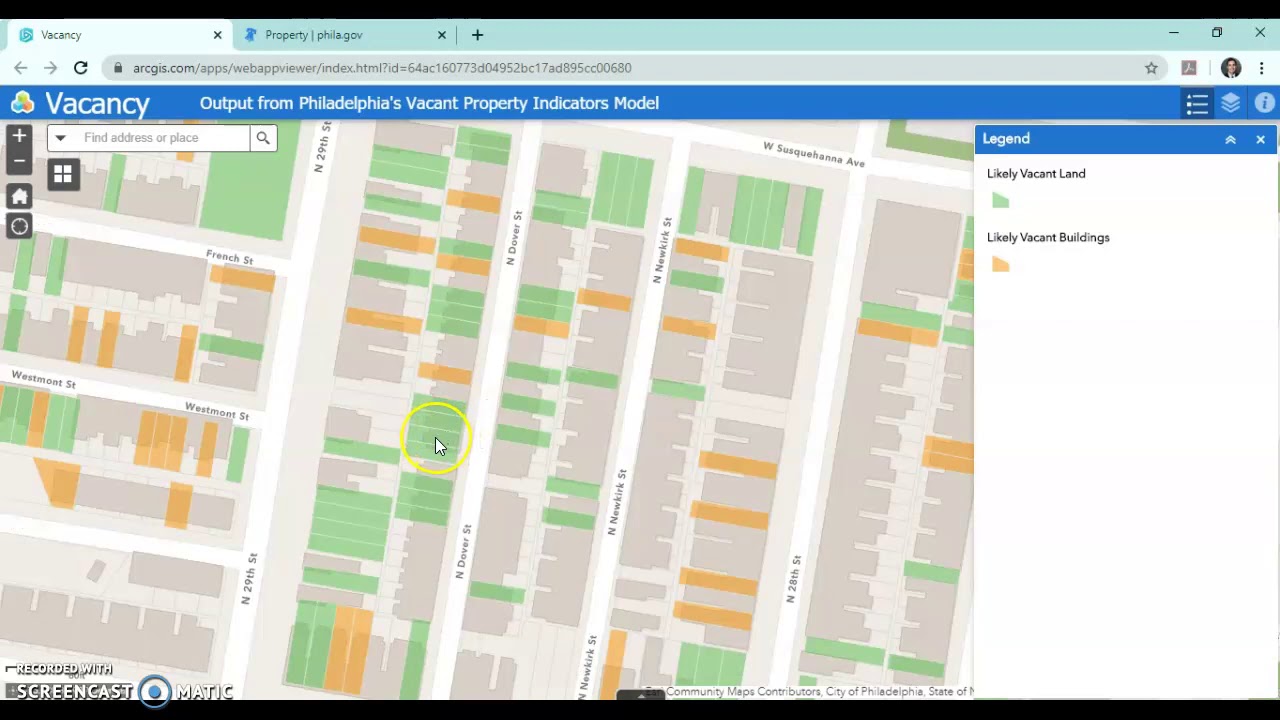Return map to default home extent
This screenshot has height=720, width=1280.
(x=19, y=196)
